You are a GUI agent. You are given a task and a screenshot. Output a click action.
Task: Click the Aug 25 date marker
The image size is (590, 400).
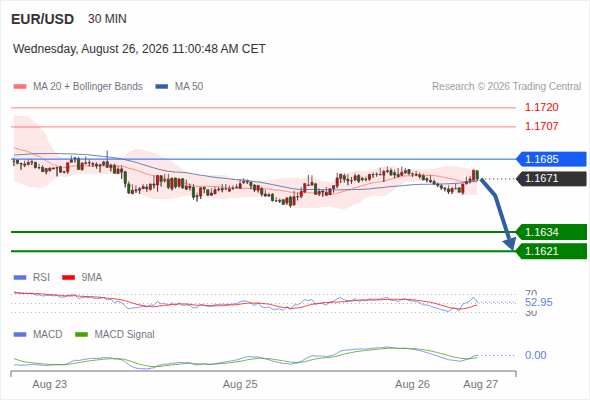point(240,385)
